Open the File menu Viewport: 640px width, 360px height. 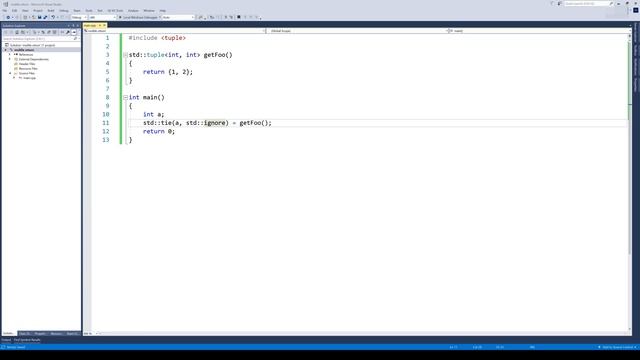[5, 11]
